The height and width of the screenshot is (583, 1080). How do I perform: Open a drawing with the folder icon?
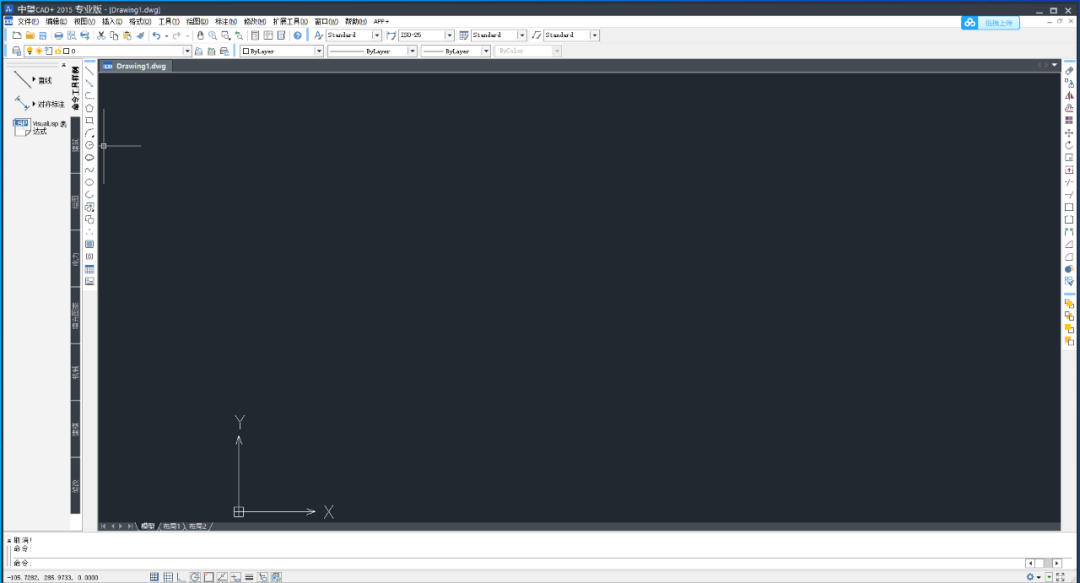tap(30, 35)
